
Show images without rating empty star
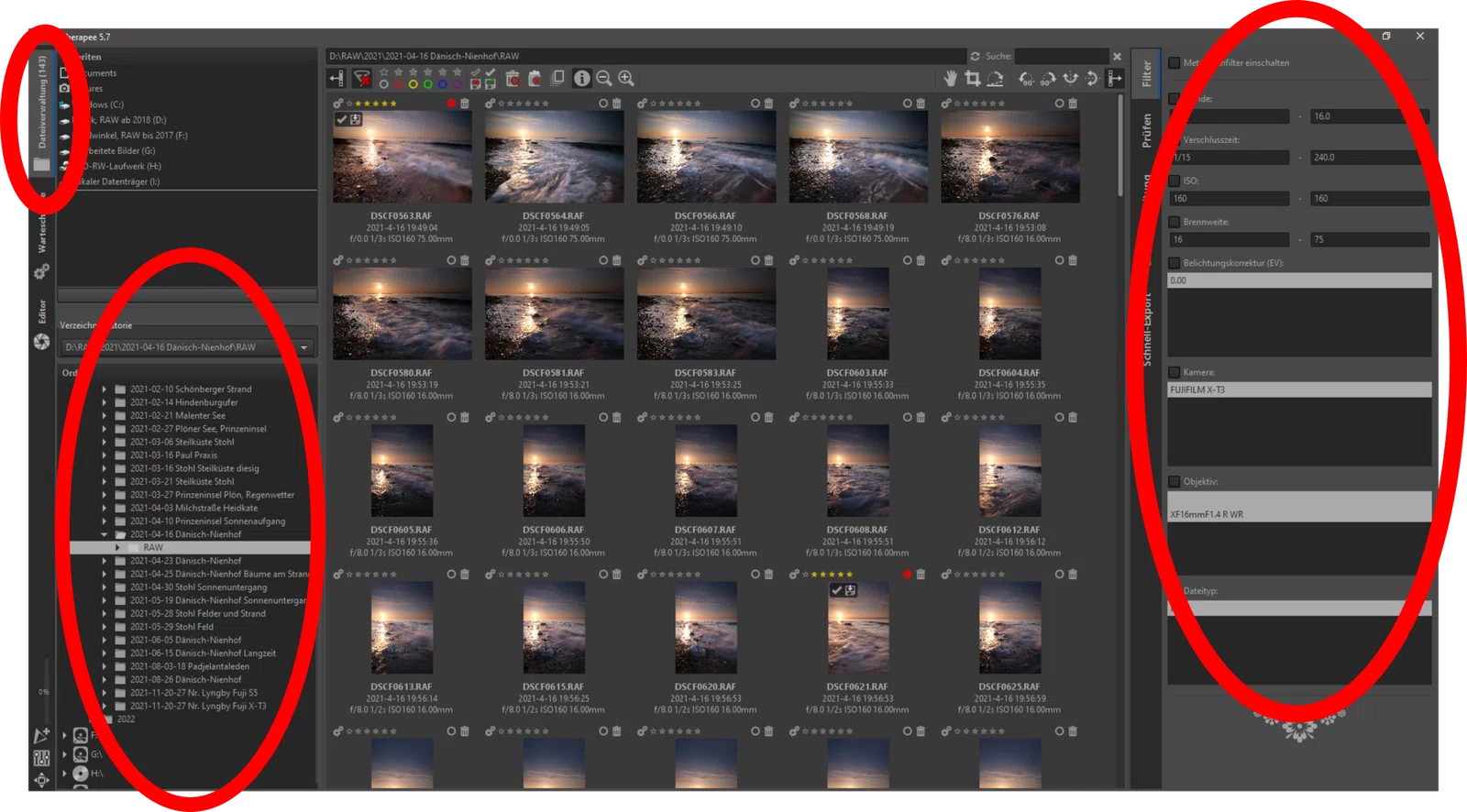point(384,71)
